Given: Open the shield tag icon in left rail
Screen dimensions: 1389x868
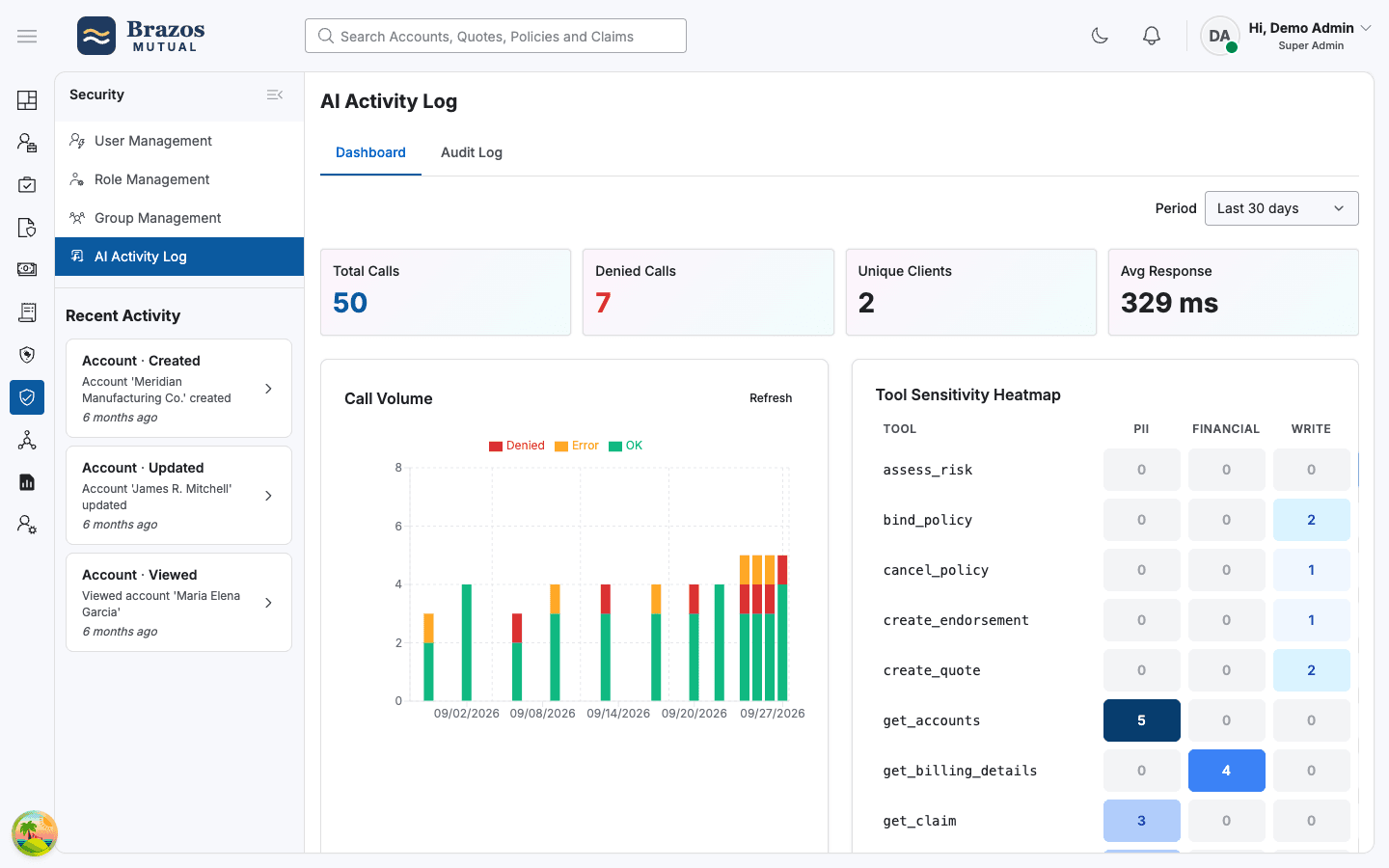Looking at the screenshot, I should coord(27,355).
